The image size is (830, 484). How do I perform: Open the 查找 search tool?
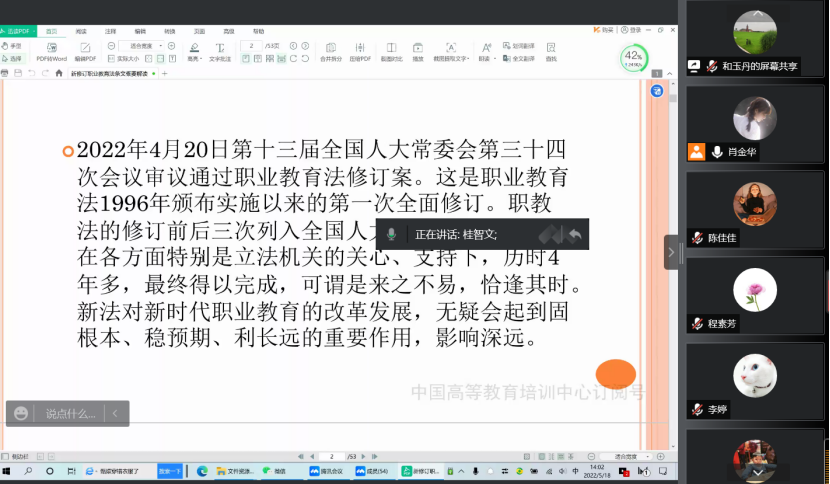pyautogui.click(x=551, y=50)
